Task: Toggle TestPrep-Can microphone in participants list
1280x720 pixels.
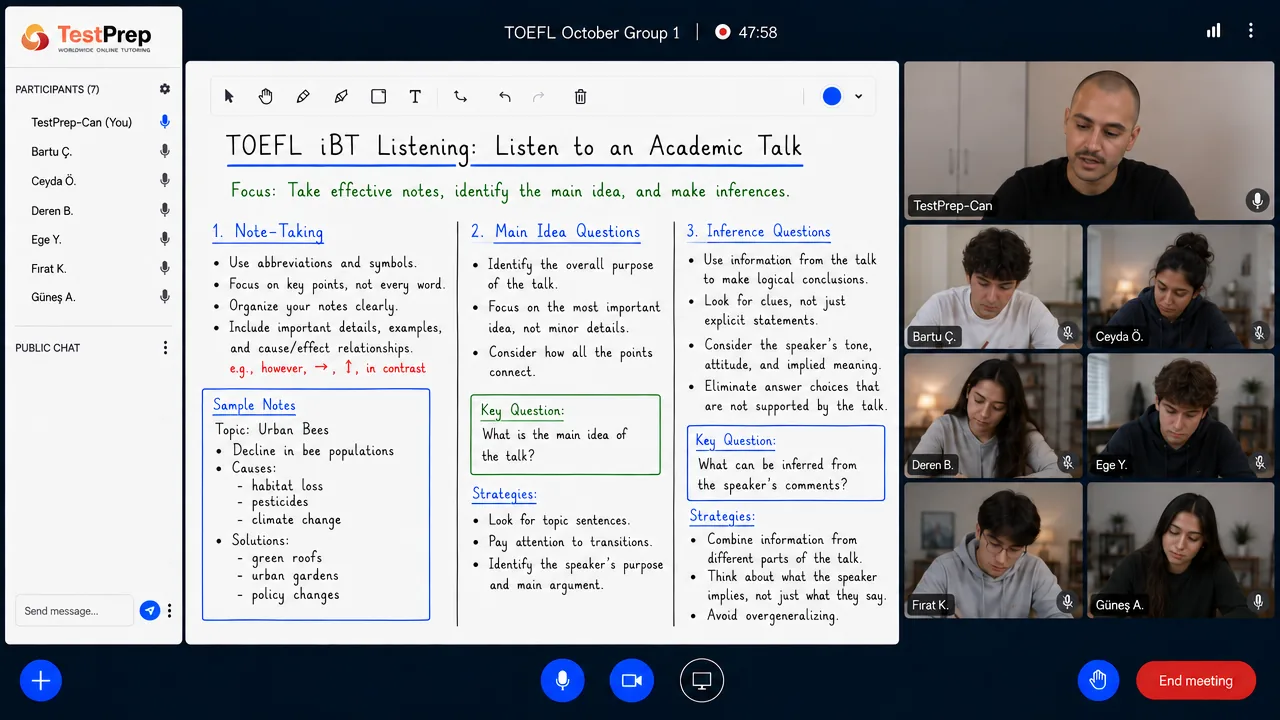Action: point(165,122)
